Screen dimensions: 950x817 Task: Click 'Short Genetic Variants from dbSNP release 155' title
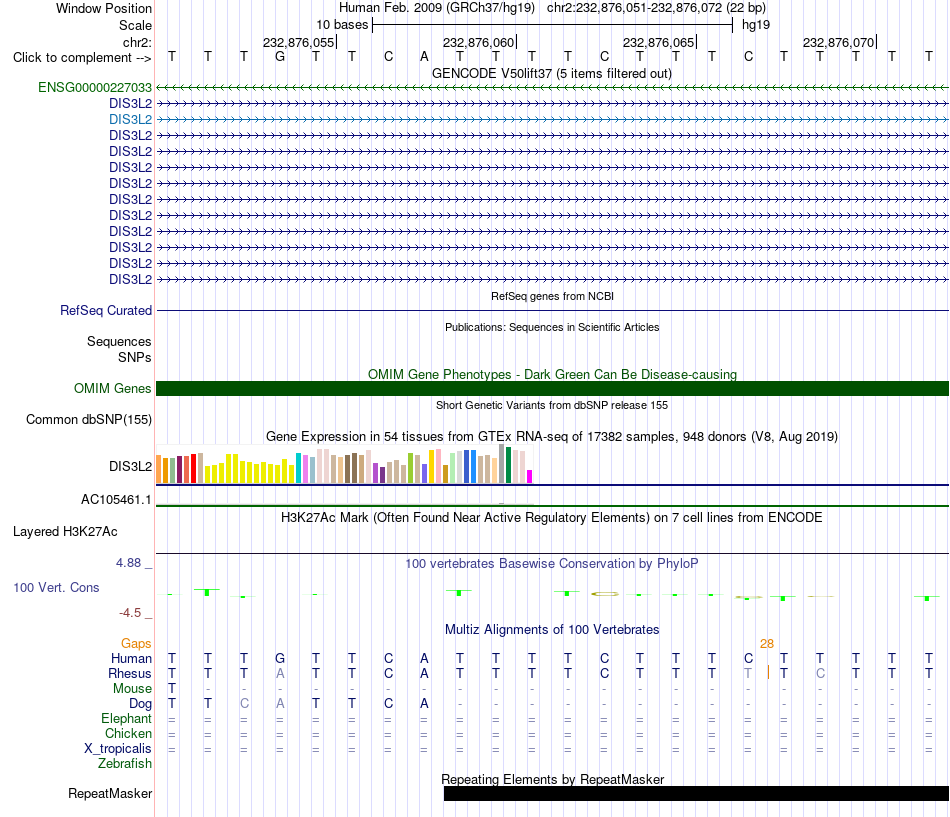click(552, 405)
